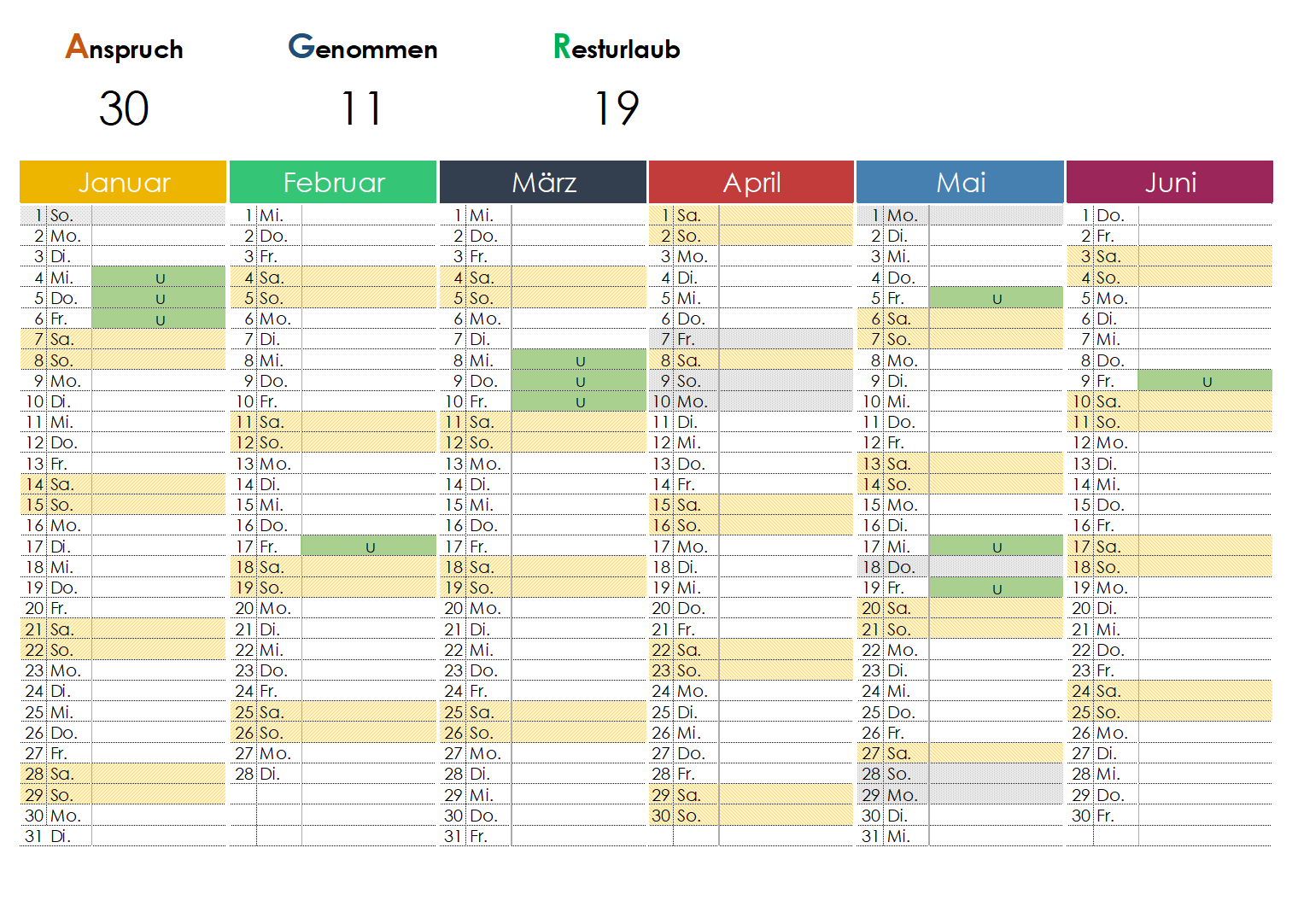Click the Genommen heading label
The width and height of the screenshot is (1298, 924).
(363, 48)
